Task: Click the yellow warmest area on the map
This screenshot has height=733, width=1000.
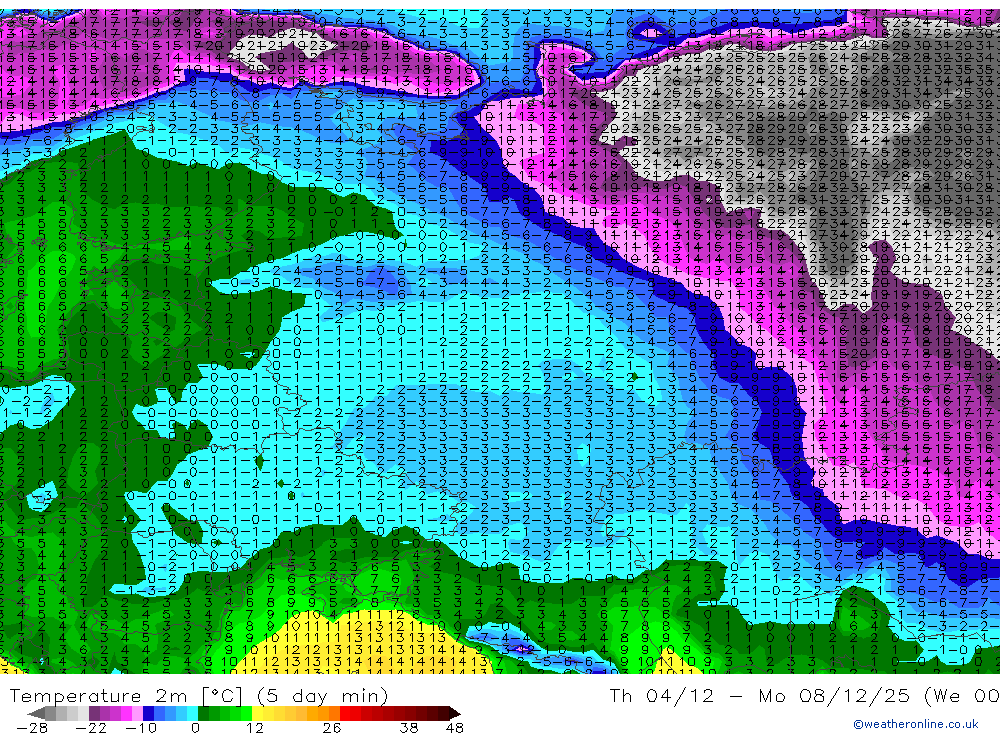Action: coord(364,644)
